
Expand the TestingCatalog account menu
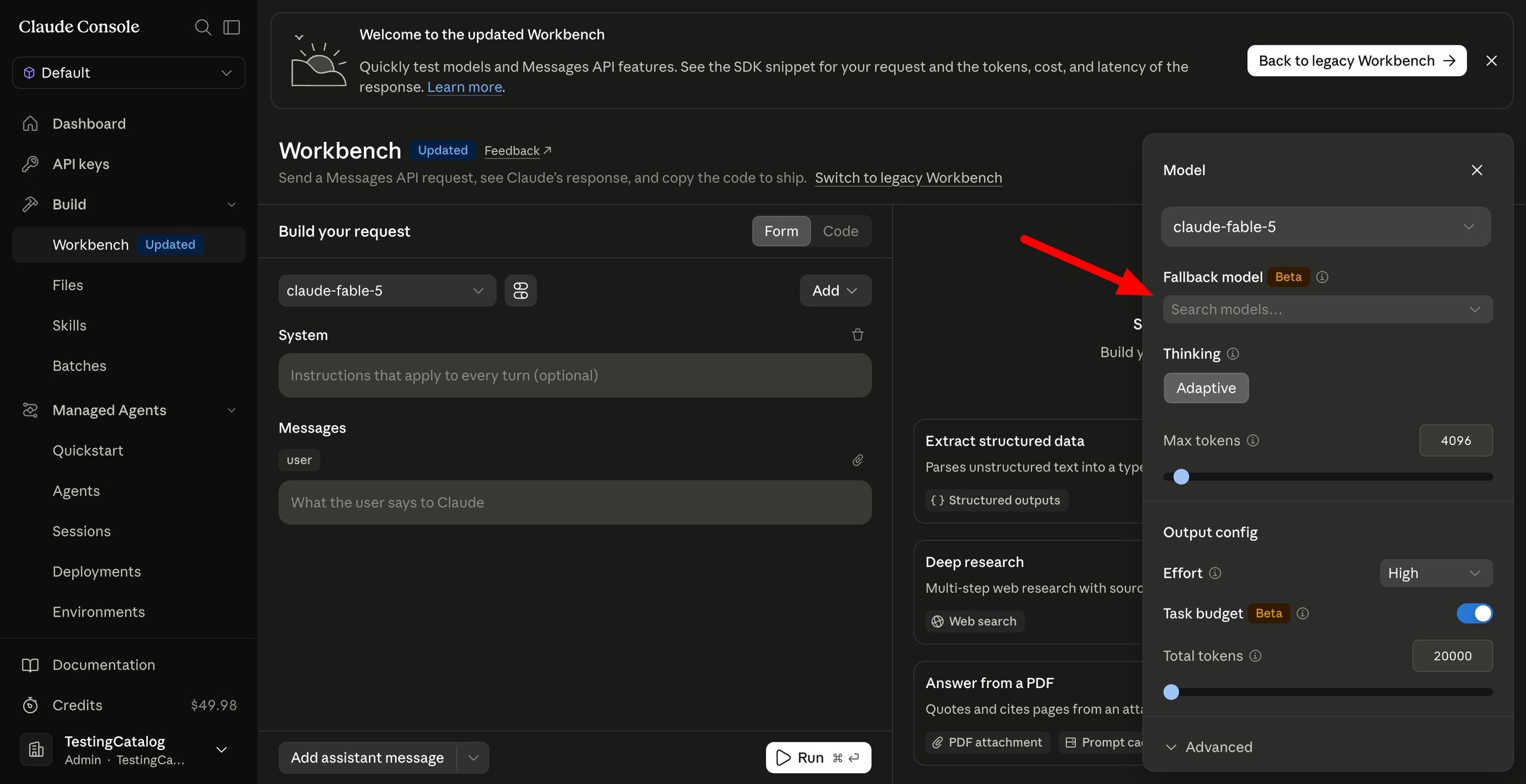tap(221, 749)
